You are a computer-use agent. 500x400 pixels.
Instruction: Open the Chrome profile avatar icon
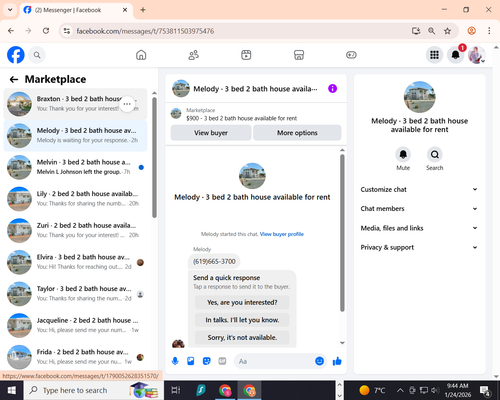(x=472, y=31)
